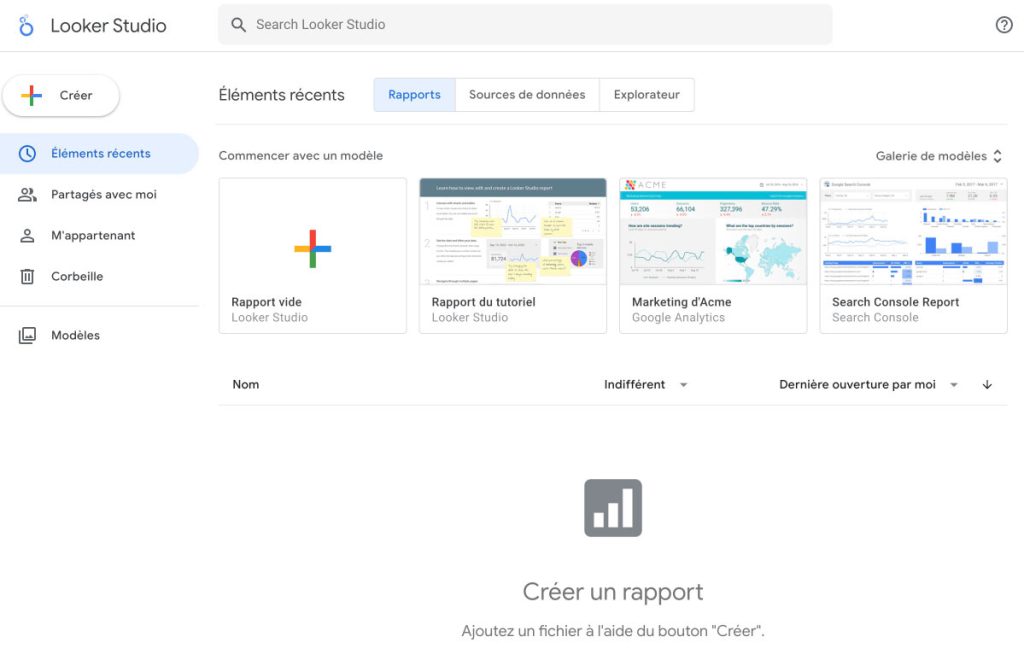Expand the Galerie de modèles chevrons

pyautogui.click(x=997, y=156)
